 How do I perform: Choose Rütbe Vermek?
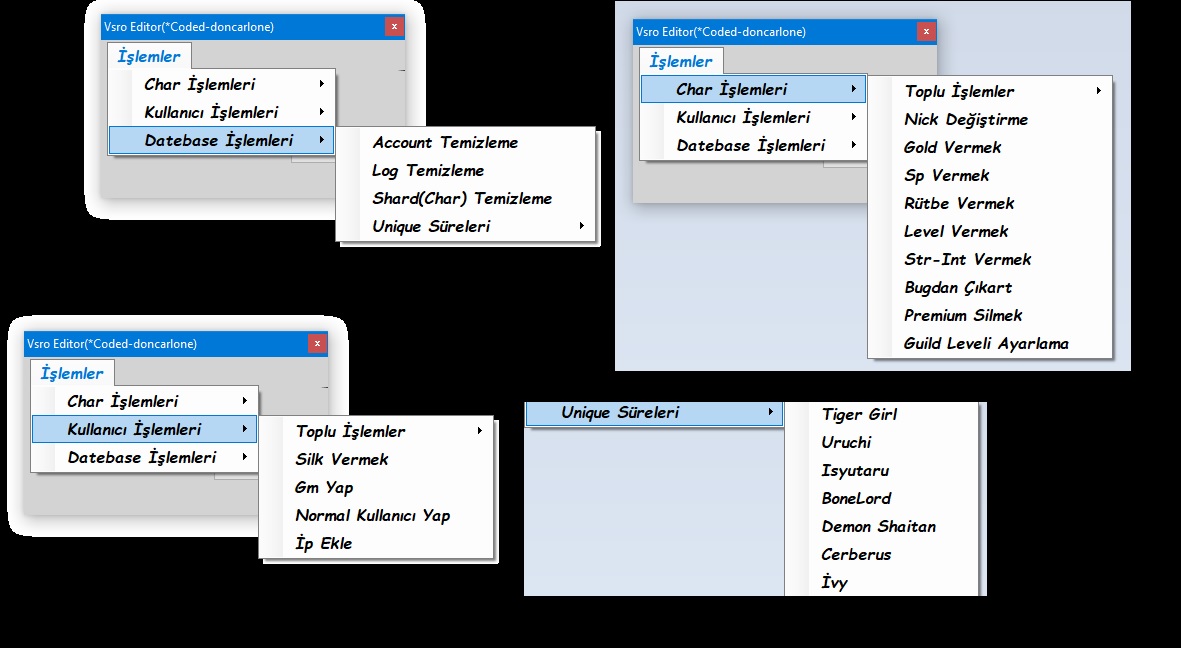(x=990, y=203)
